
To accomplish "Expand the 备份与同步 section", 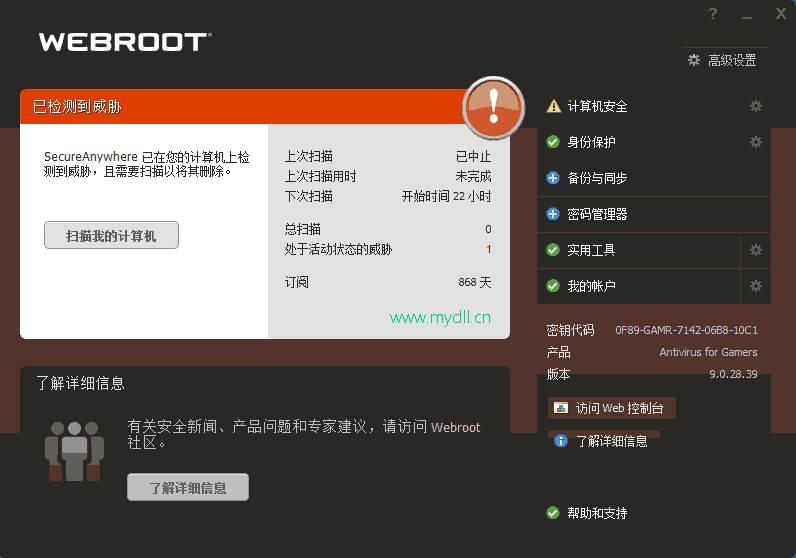I will (x=598, y=178).
